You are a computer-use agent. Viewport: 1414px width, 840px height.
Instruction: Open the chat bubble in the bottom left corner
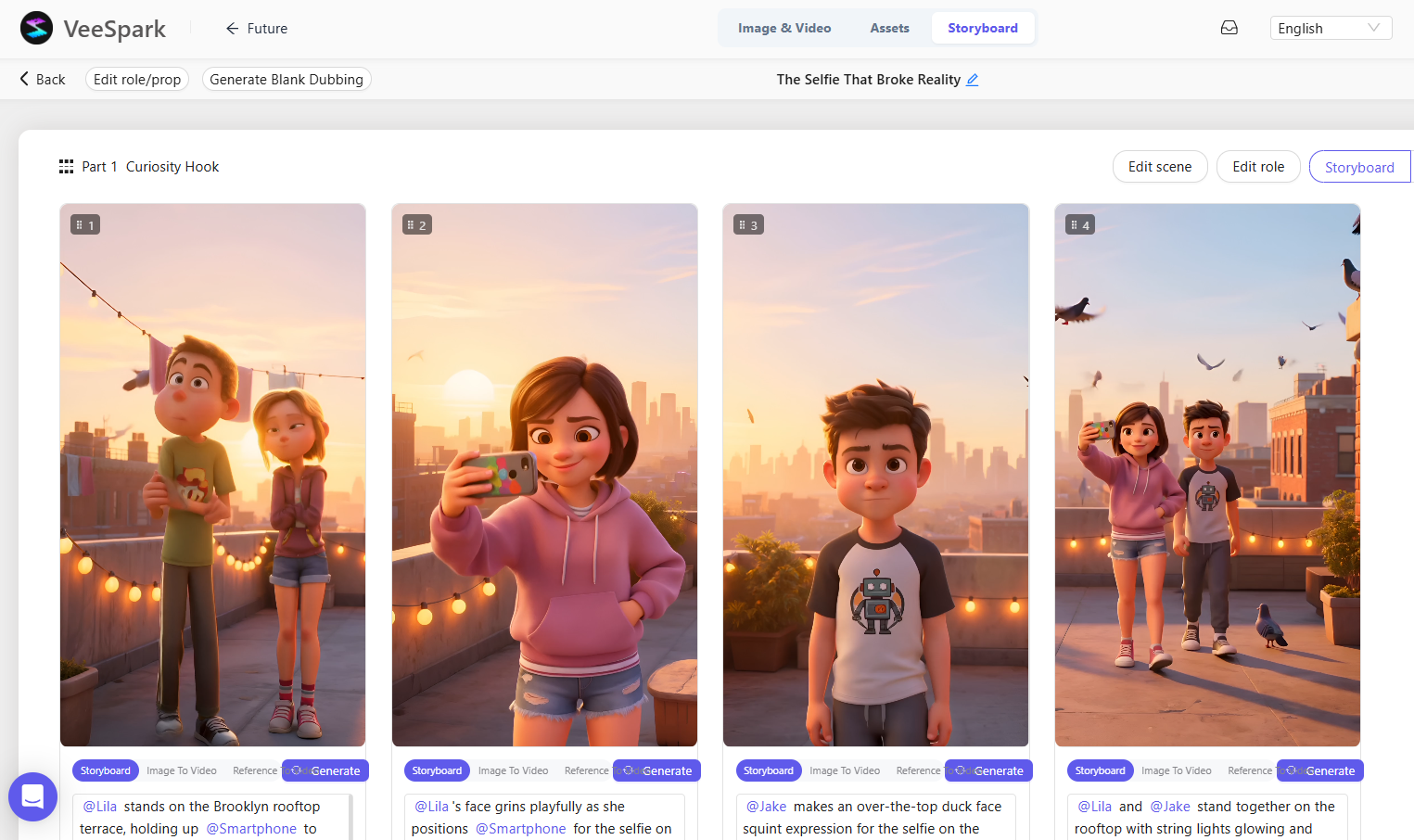coord(32,796)
